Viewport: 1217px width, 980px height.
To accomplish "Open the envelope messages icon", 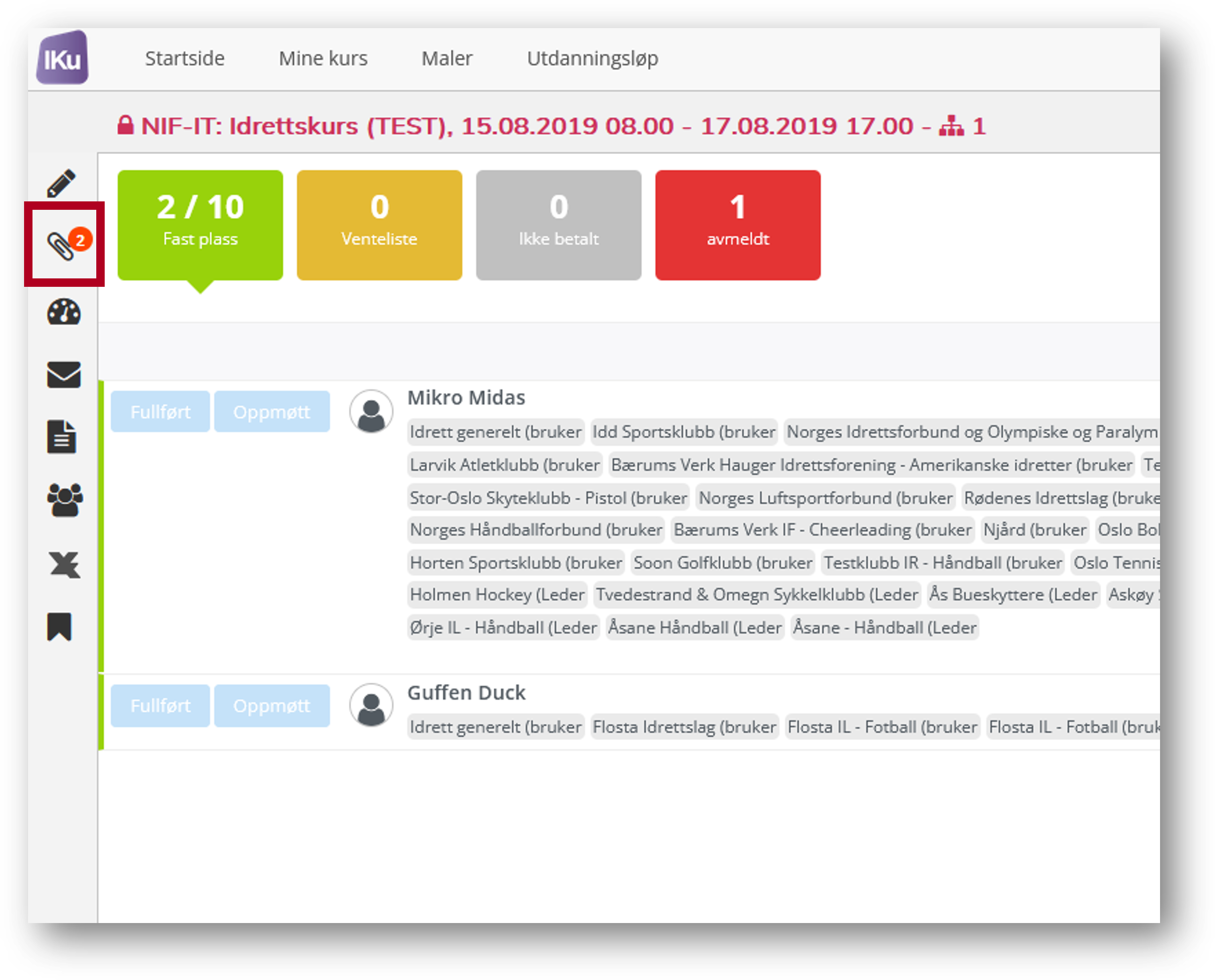I will tap(64, 375).
